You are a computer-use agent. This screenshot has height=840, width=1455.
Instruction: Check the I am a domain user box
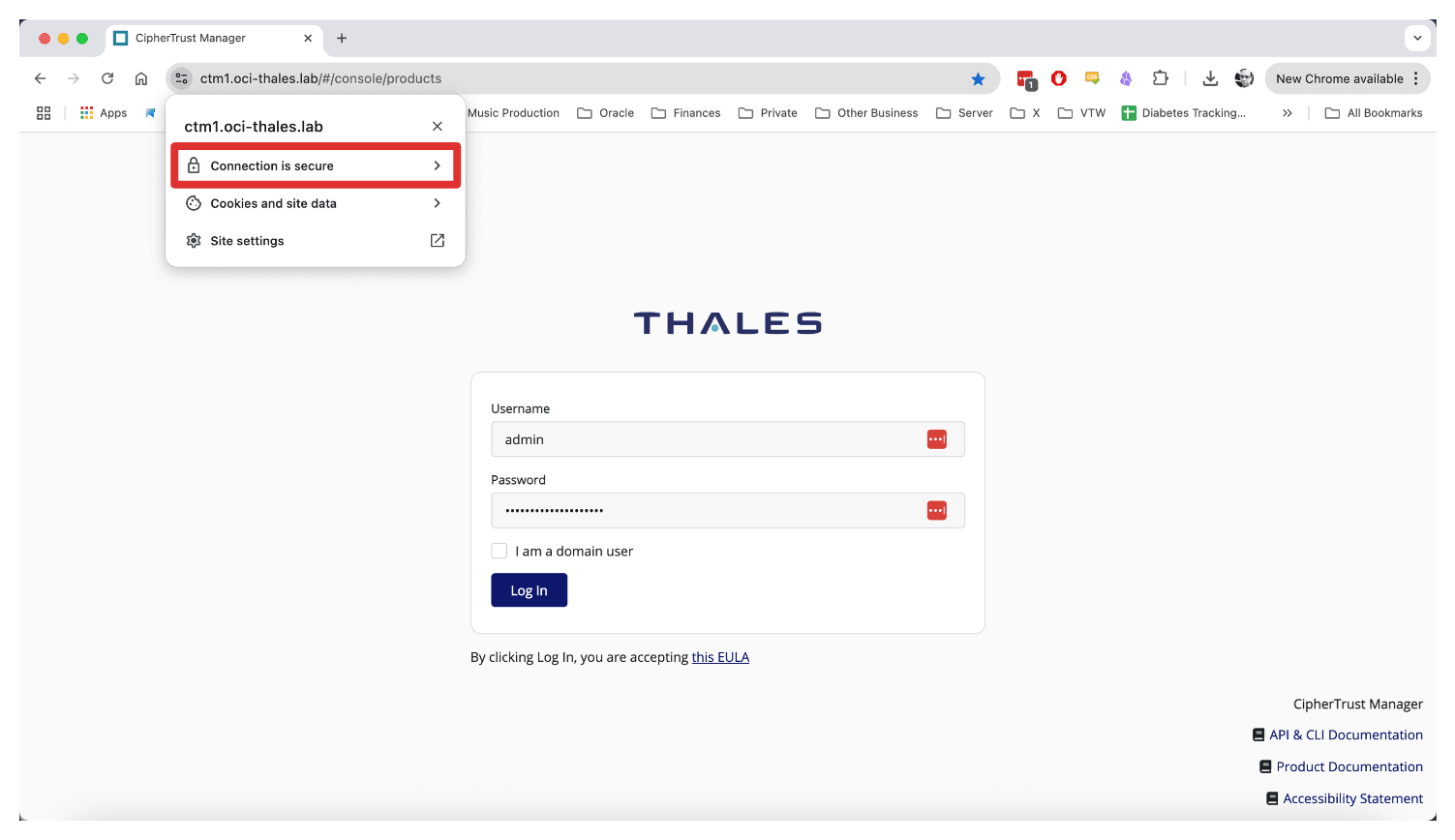500,551
